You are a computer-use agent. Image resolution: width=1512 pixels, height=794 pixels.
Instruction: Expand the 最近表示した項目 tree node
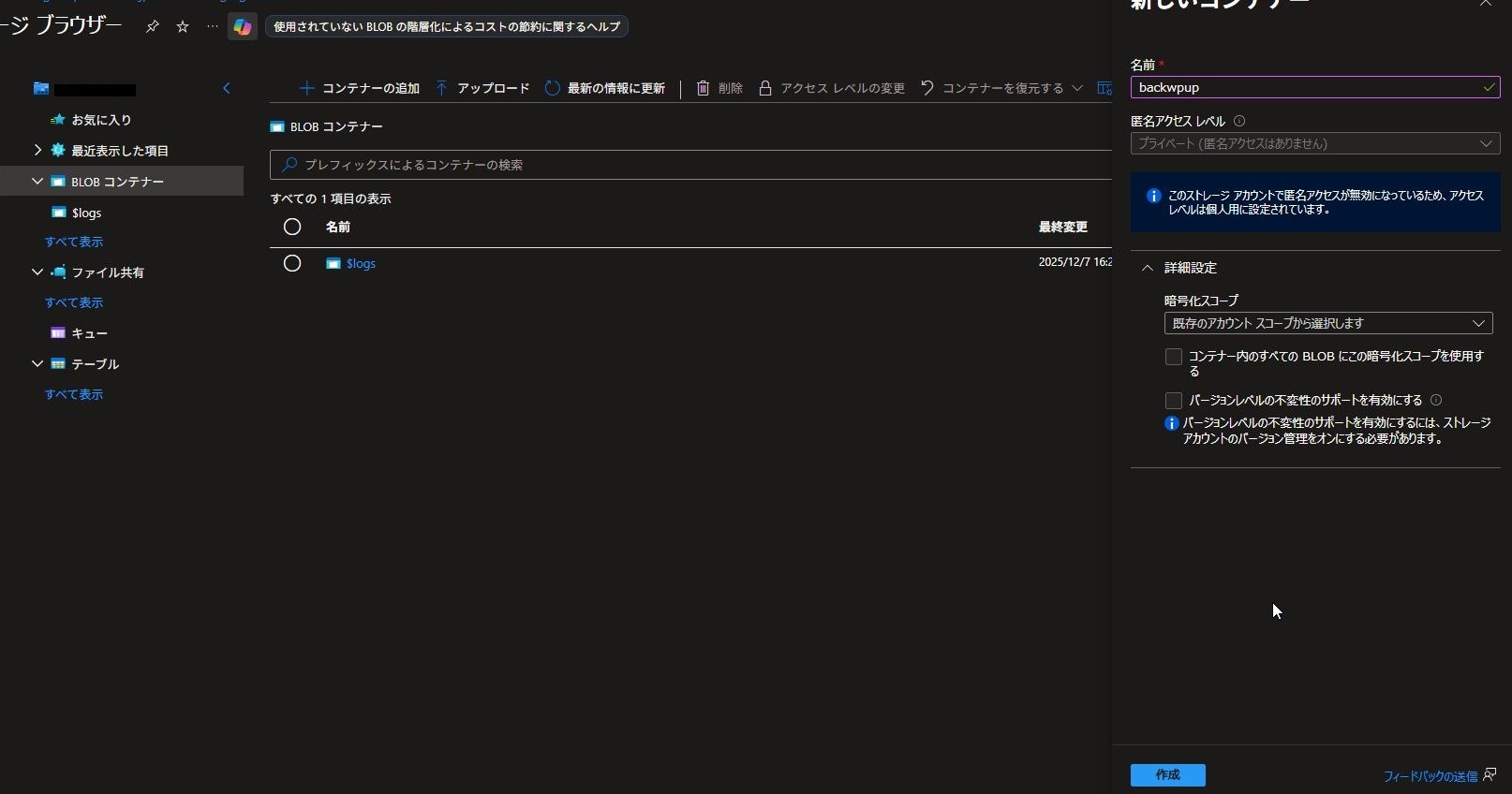(x=37, y=150)
